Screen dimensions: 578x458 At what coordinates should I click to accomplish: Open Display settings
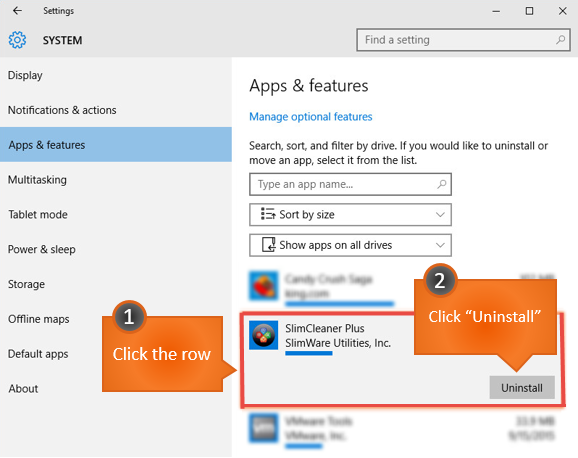pyautogui.click(x=116, y=75)
